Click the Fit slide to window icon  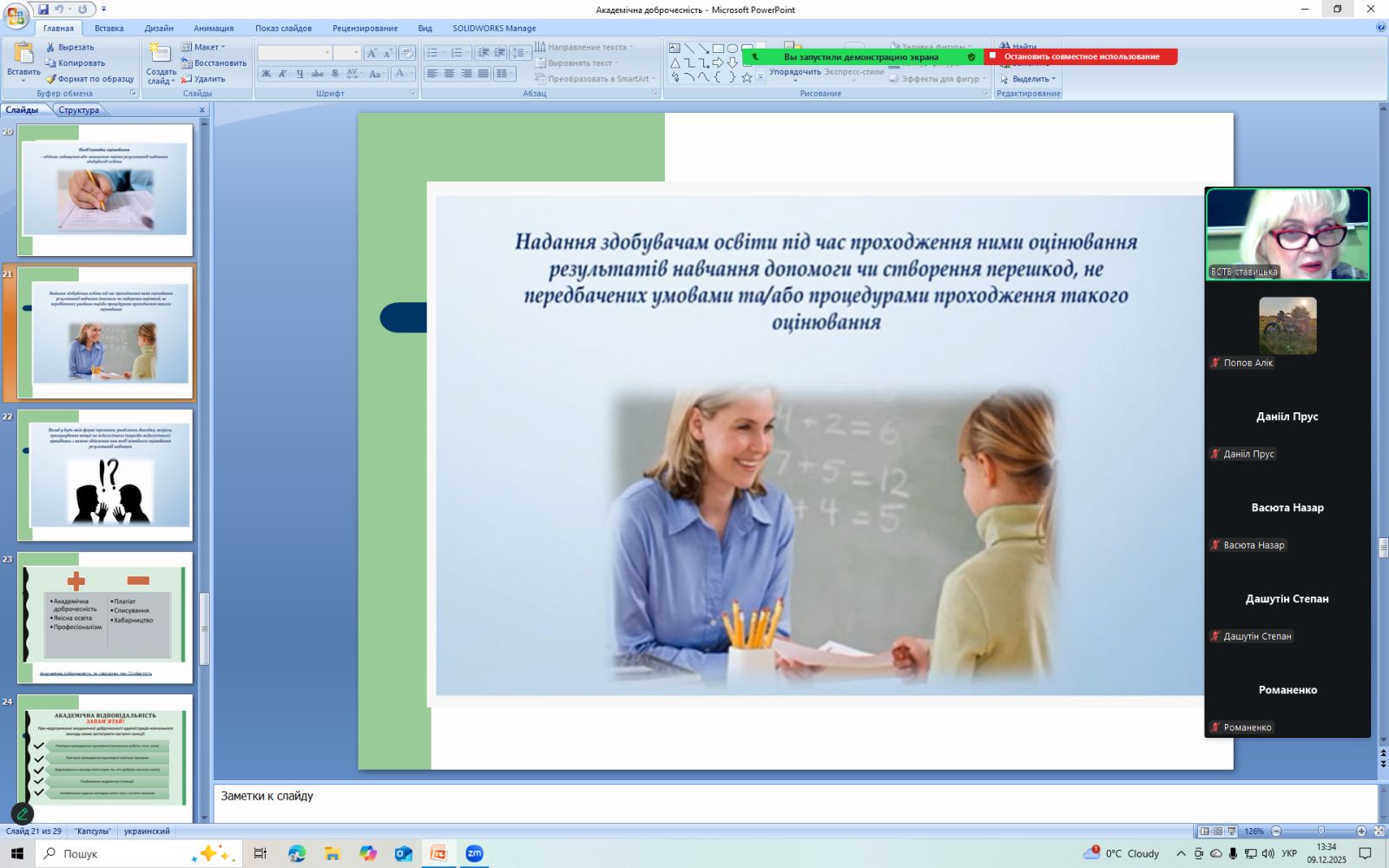(1379, 832)
